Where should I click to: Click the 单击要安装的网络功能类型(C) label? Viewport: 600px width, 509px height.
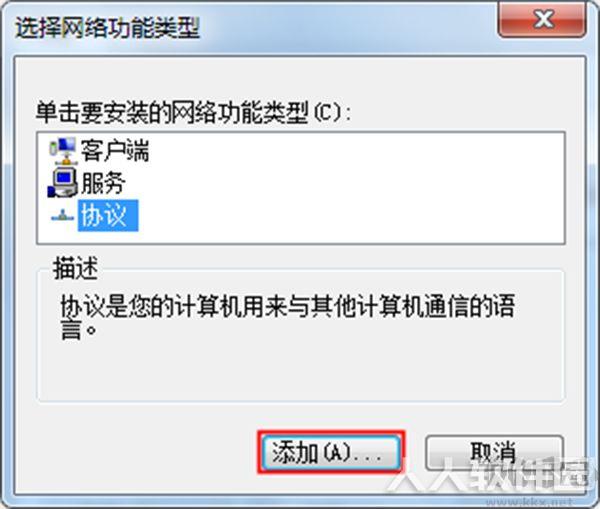[x=193, y=113]
